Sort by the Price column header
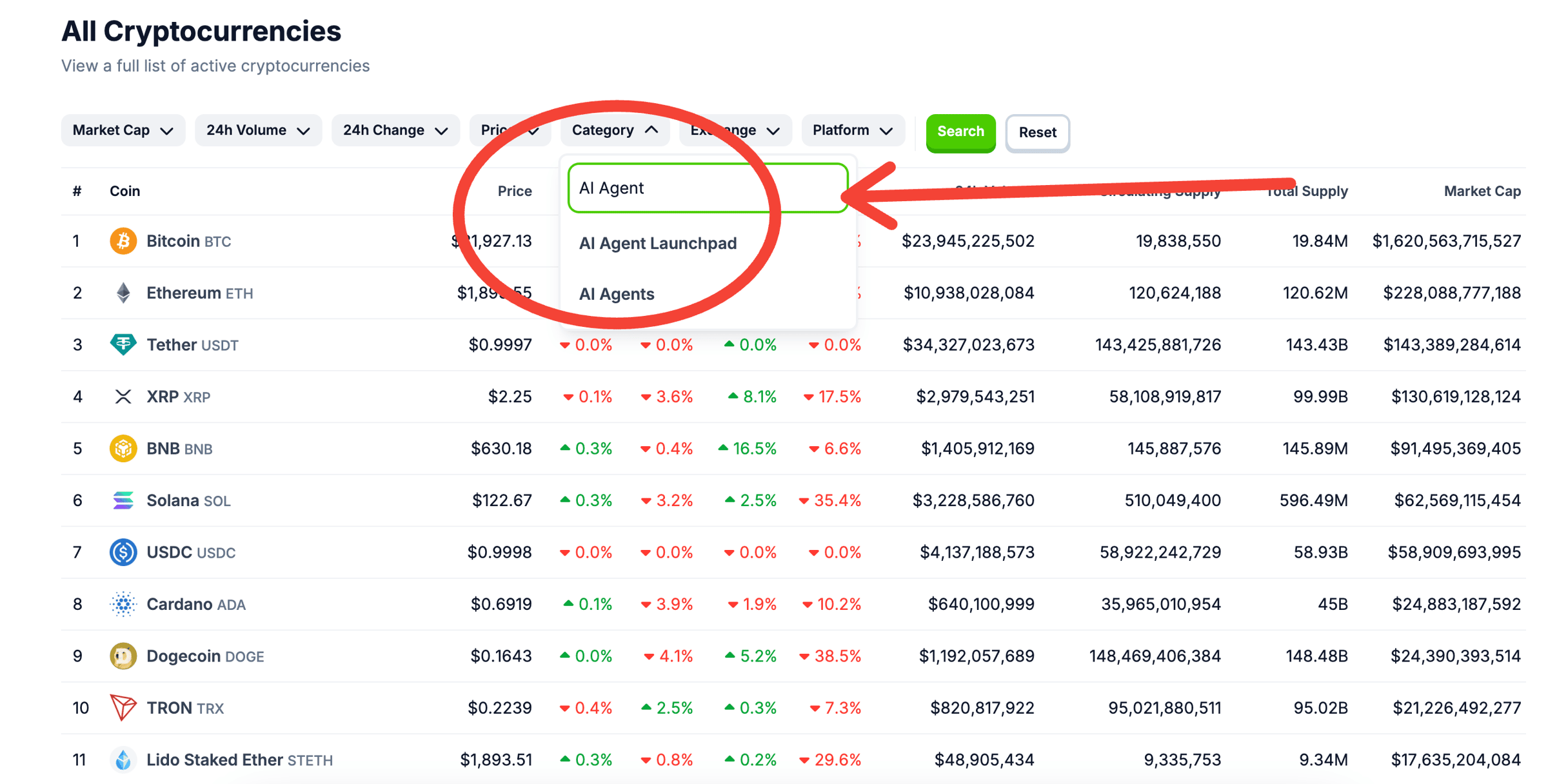This screenshot has height=784, width=1548. [515, 191]
